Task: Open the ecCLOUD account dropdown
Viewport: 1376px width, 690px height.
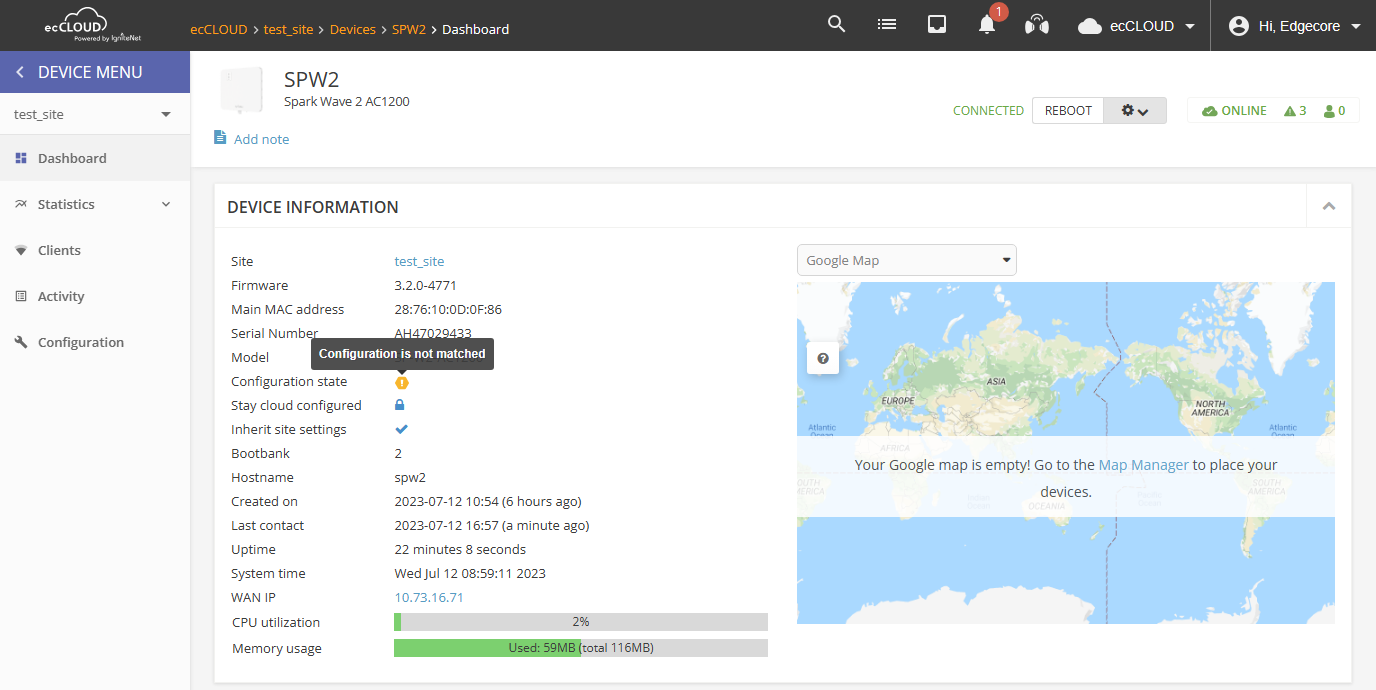Action: click(x=1136, y=26)
